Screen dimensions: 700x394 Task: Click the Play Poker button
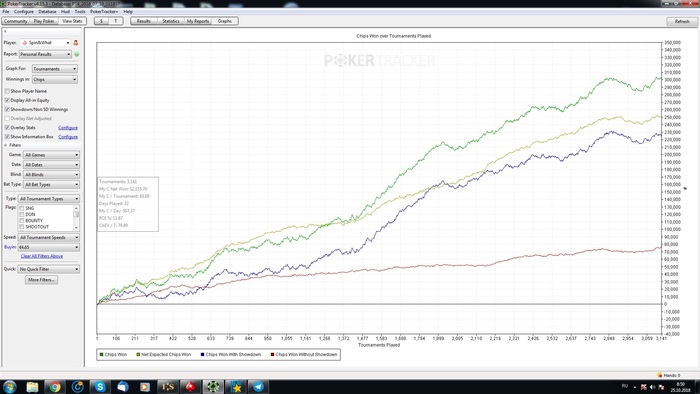pos(44,21)
